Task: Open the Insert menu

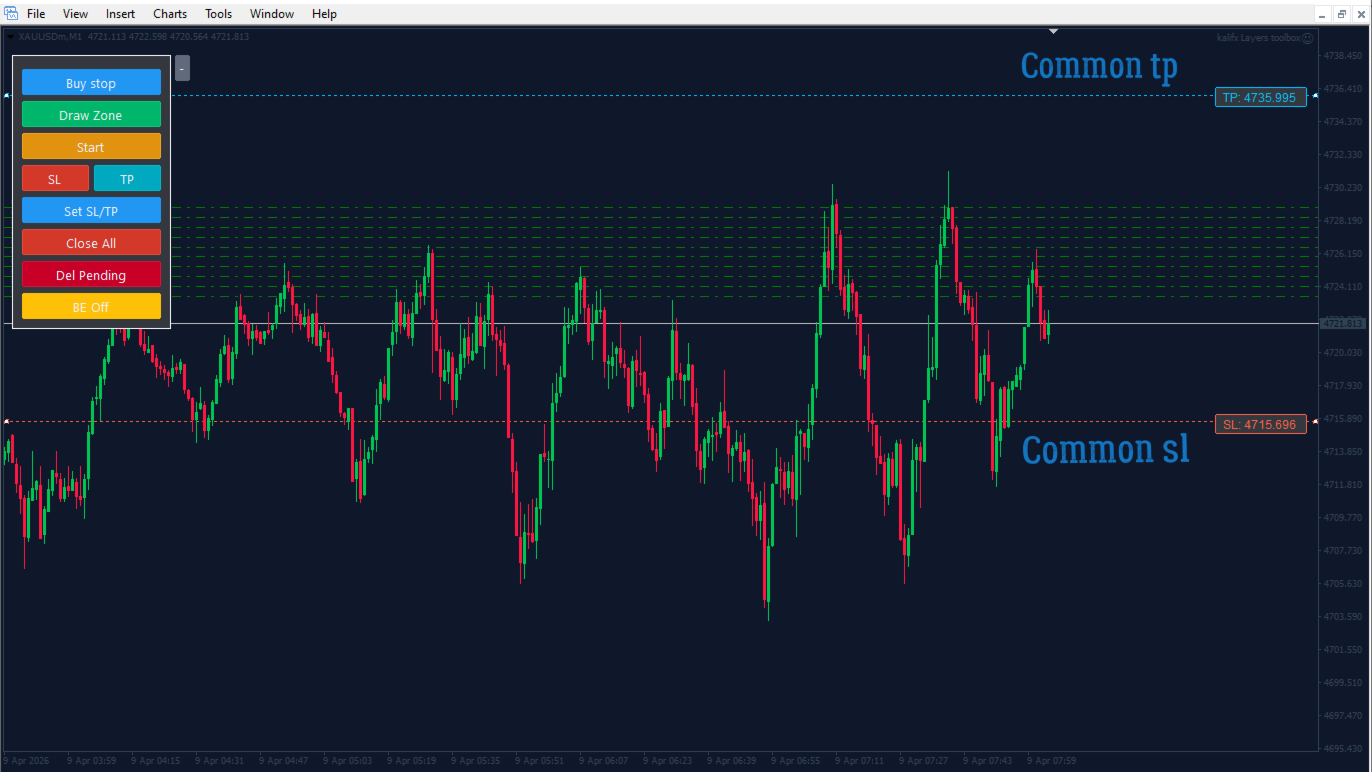Action: [x=120, y=14]
